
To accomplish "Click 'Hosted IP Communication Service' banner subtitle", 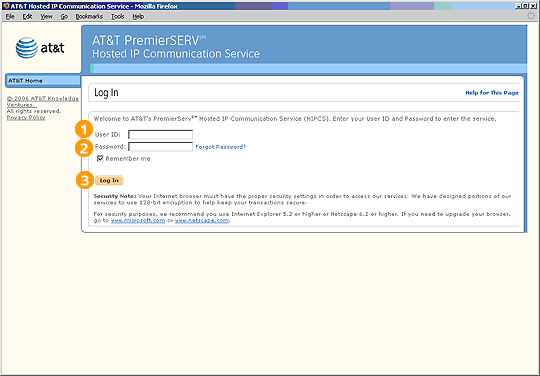I will click(x=176, y=54).
